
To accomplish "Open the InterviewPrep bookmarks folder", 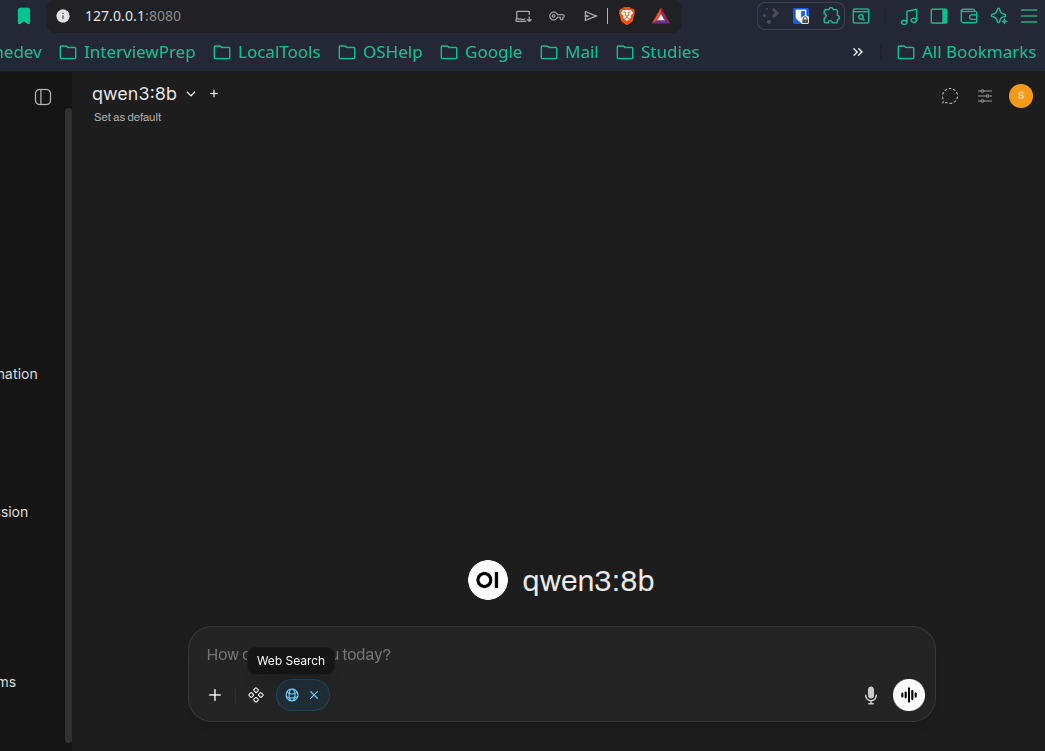I will (x=127, y=52).
